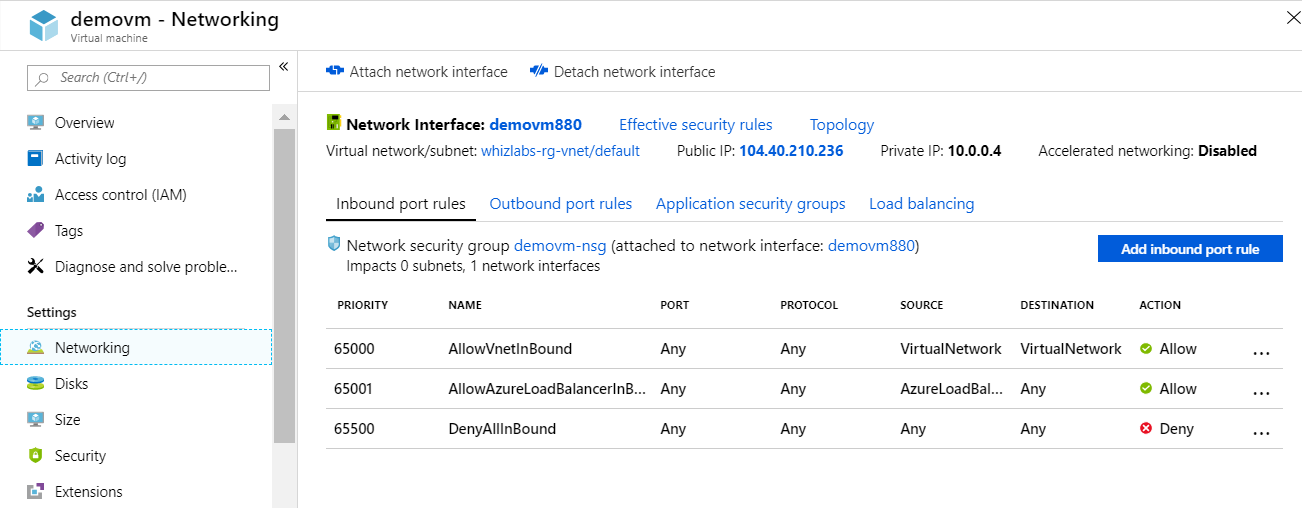The height and width of the screenshot is (508, 1302).
Task: Click the SOURCE column header
Action: (921, 305)
